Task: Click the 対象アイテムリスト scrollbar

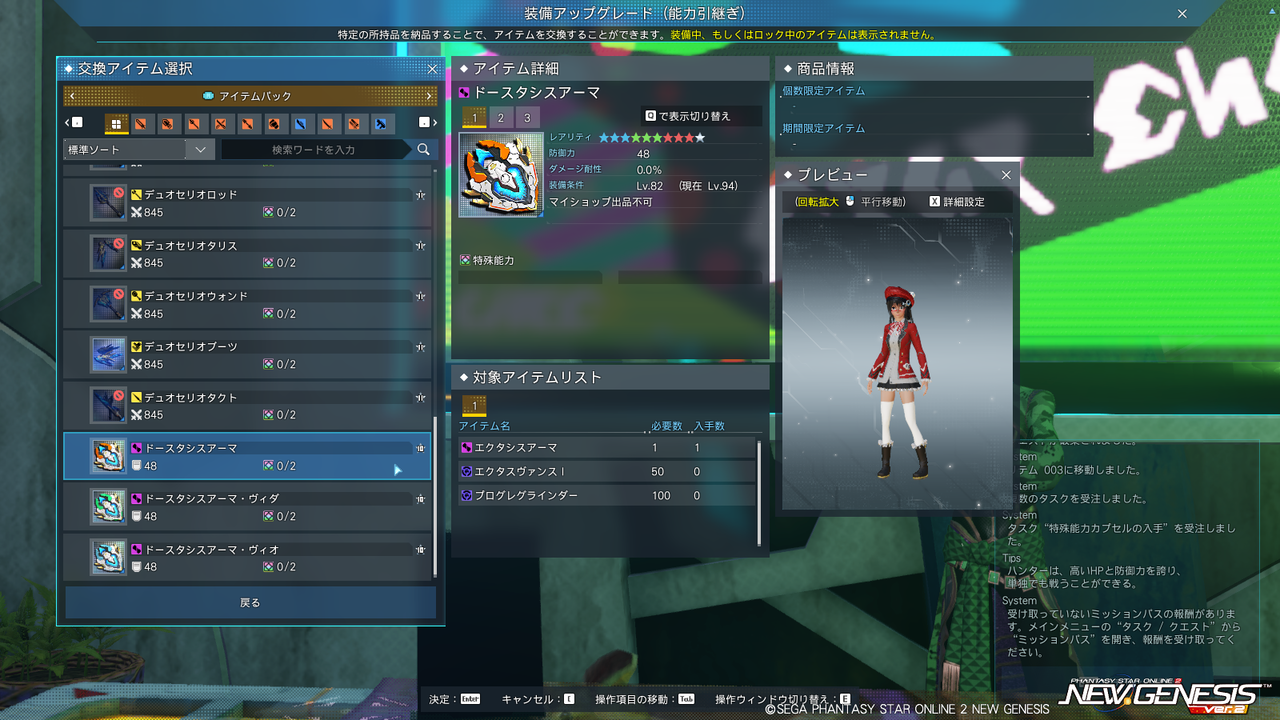Action: [760, 492]
